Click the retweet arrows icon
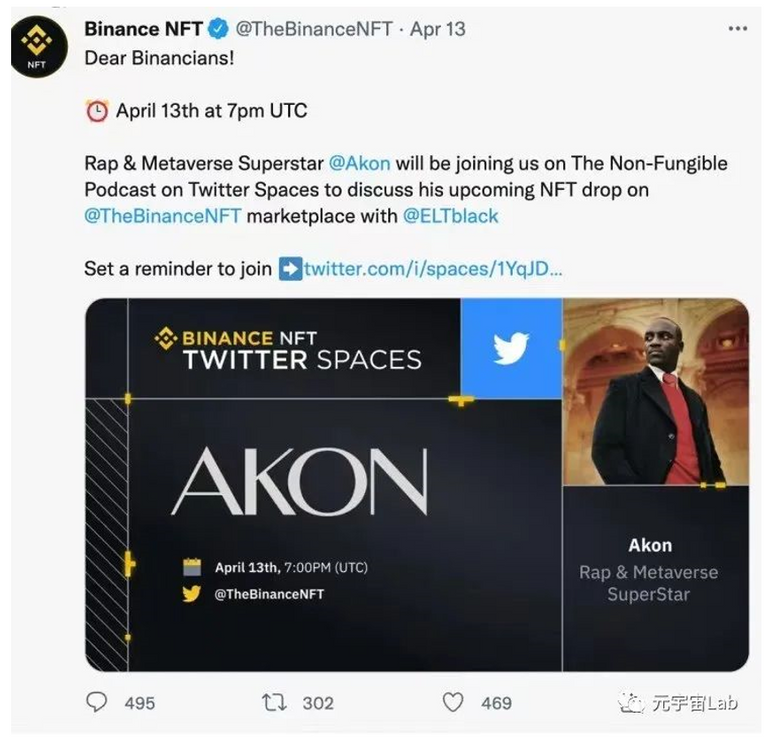768x744 pixels. click(x=274, y=702)
